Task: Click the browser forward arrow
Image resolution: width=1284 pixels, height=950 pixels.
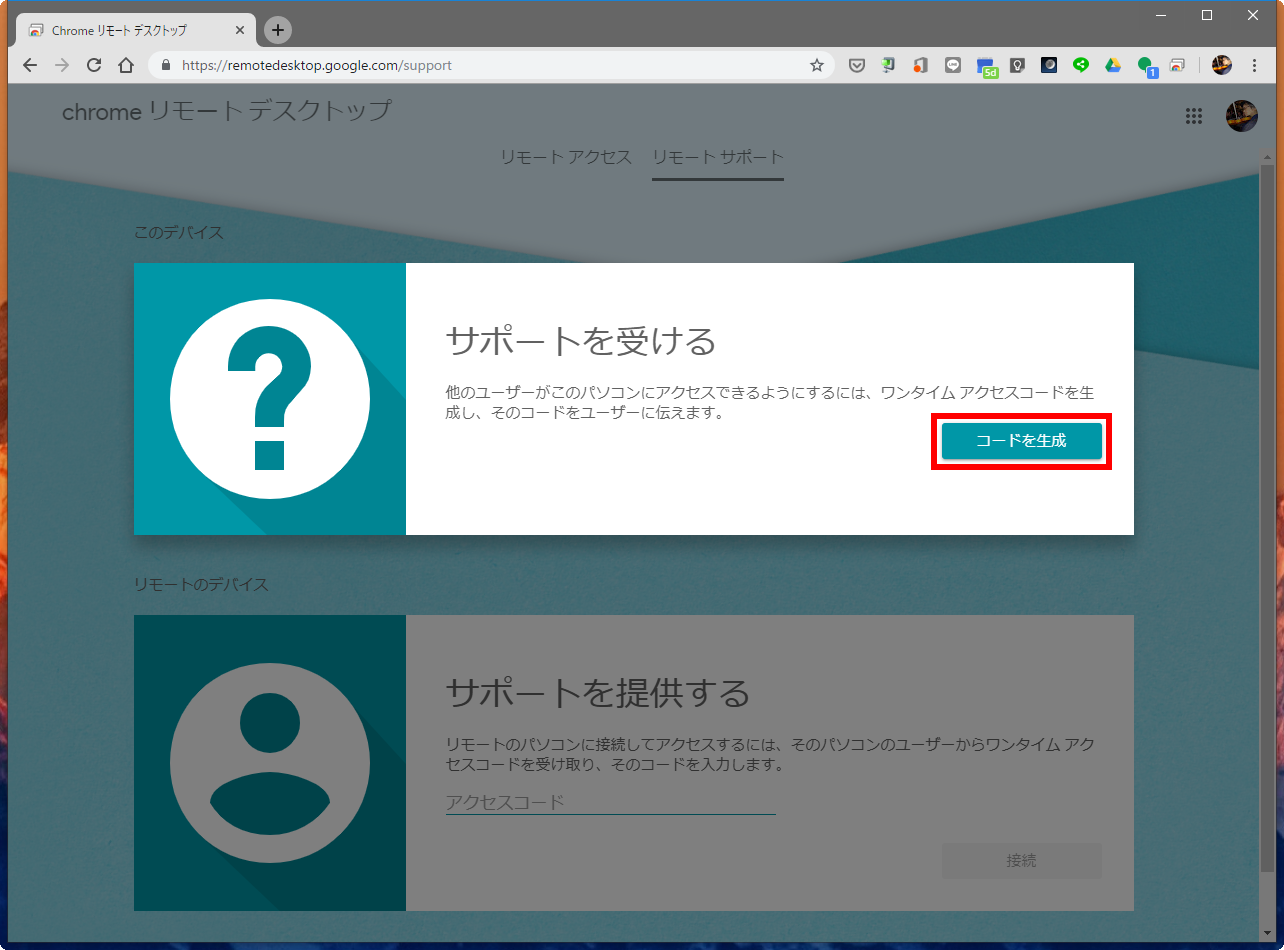Action: pyautogui.click(x=62, y=65)
